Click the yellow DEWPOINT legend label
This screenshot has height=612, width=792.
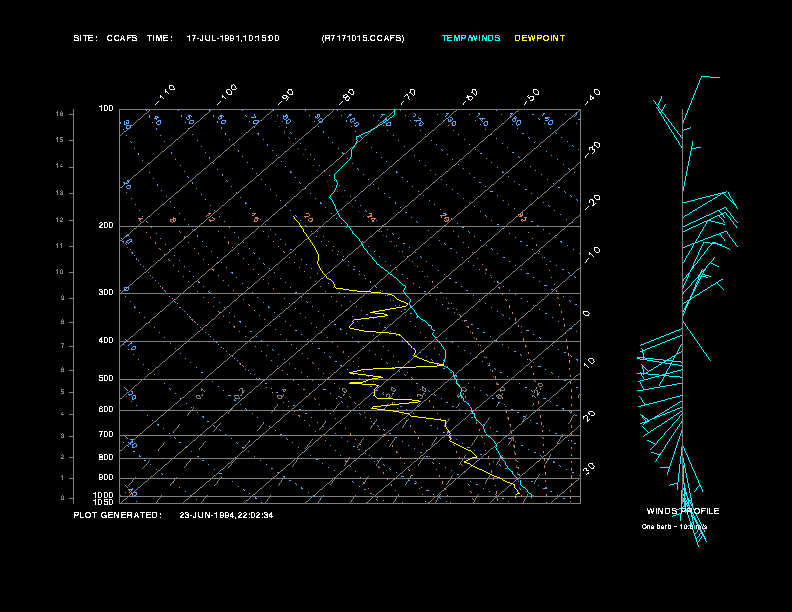pyautogui.click(x=539, y=38)
